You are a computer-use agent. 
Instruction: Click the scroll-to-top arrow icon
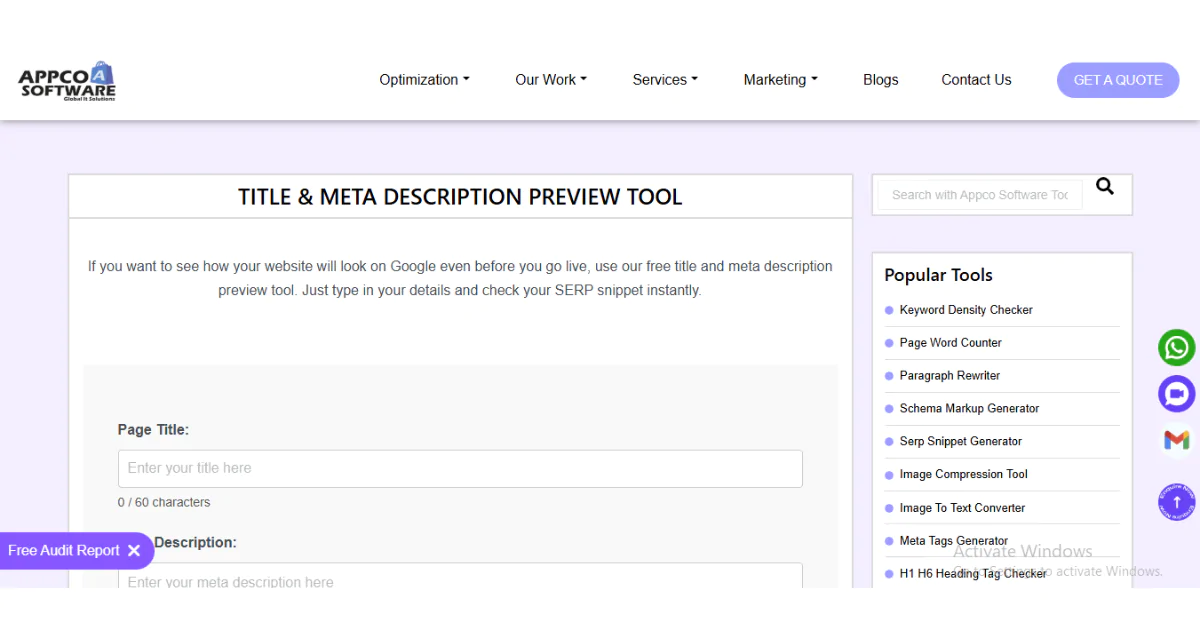click(1176, 502)
